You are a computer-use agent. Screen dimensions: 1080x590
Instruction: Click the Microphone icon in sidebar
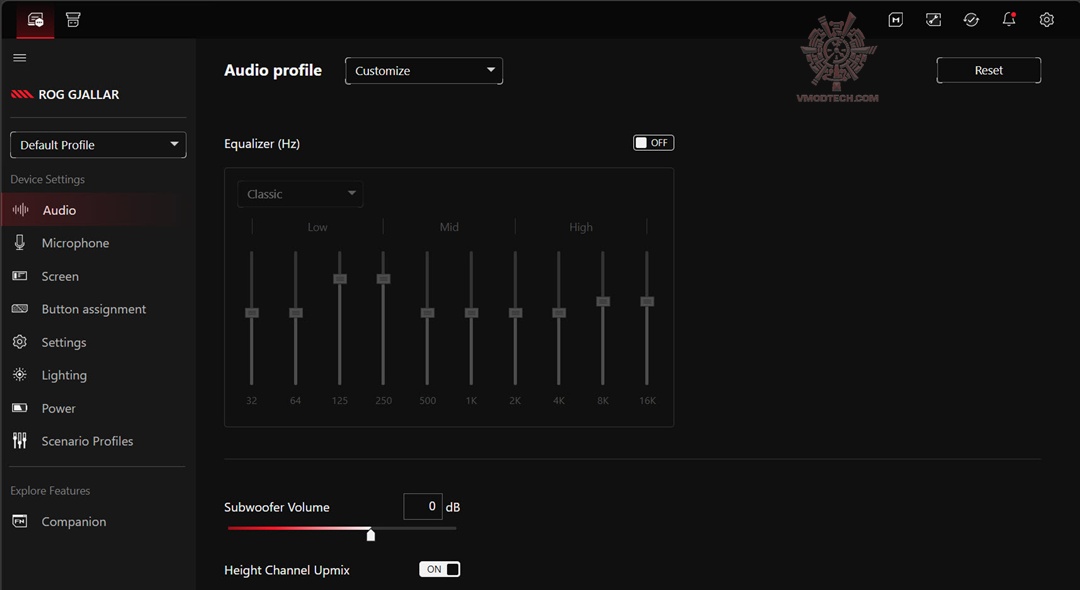(x=19, y=242)
